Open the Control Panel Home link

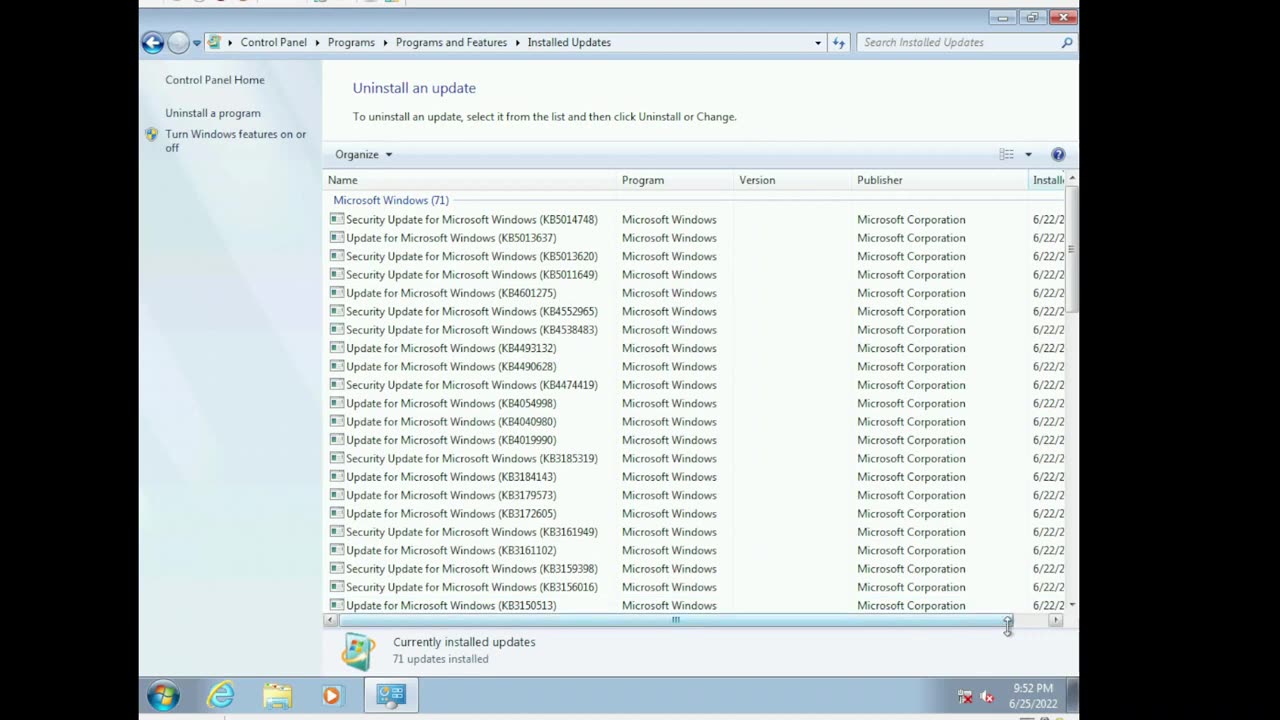pos(215,80)
